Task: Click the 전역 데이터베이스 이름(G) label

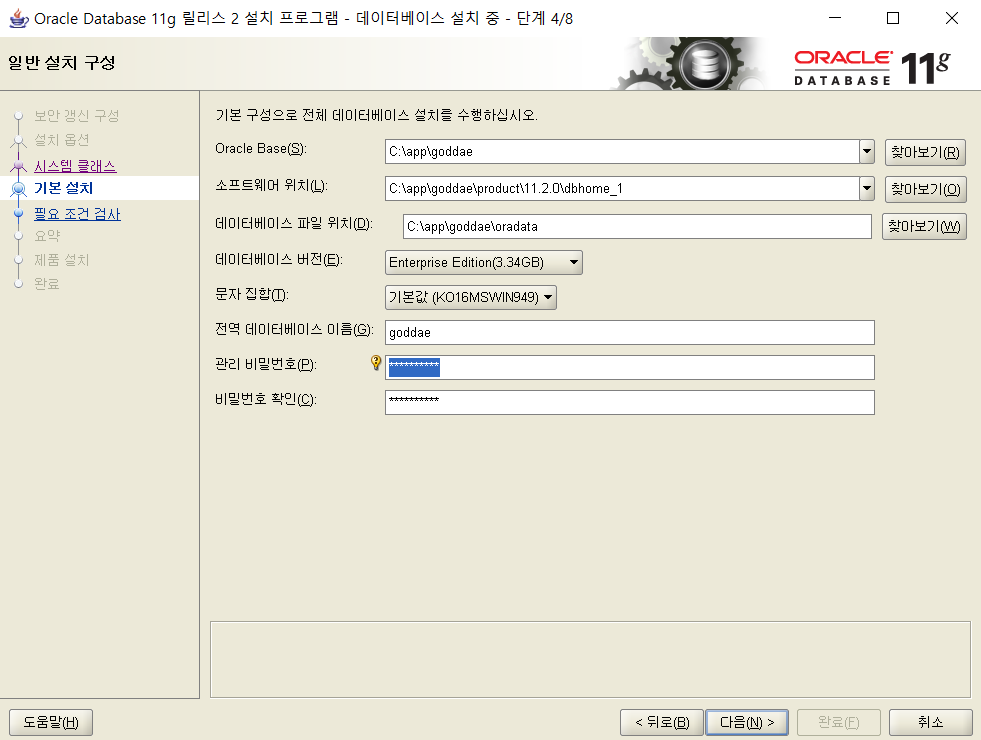Action: 294,329
